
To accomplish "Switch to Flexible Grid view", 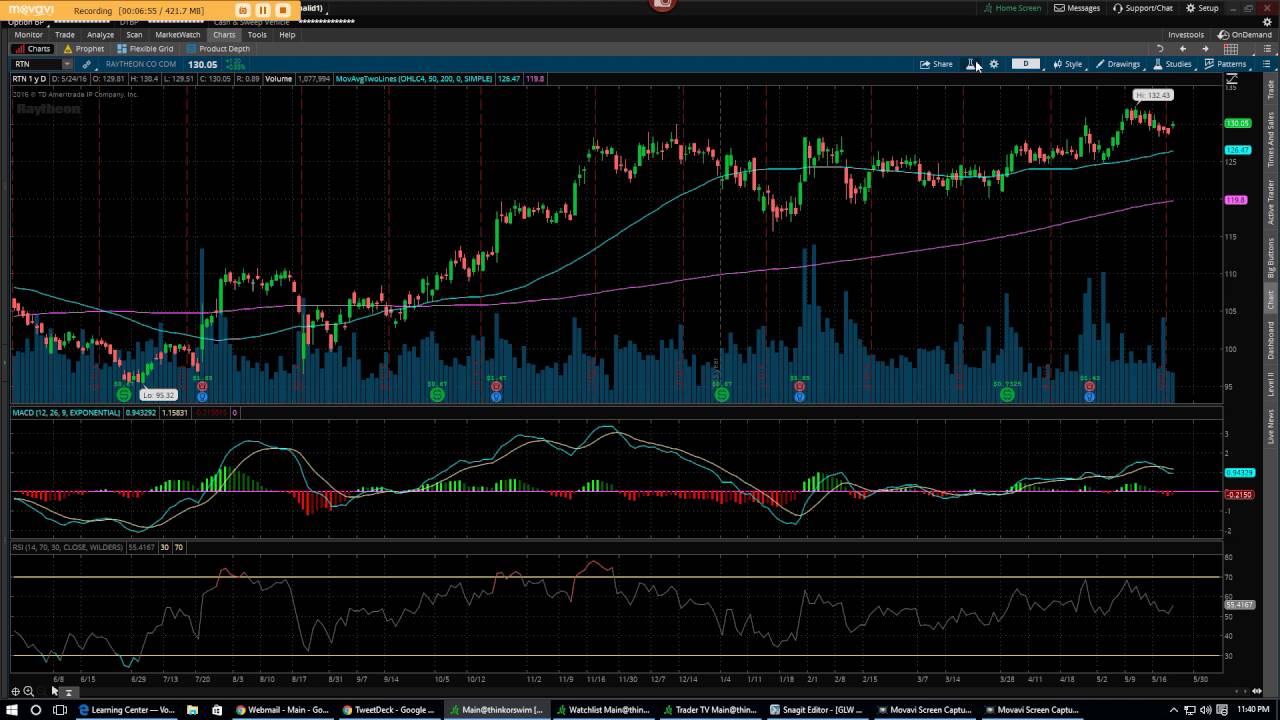I will pyautogui.click(x=146, y=49).
